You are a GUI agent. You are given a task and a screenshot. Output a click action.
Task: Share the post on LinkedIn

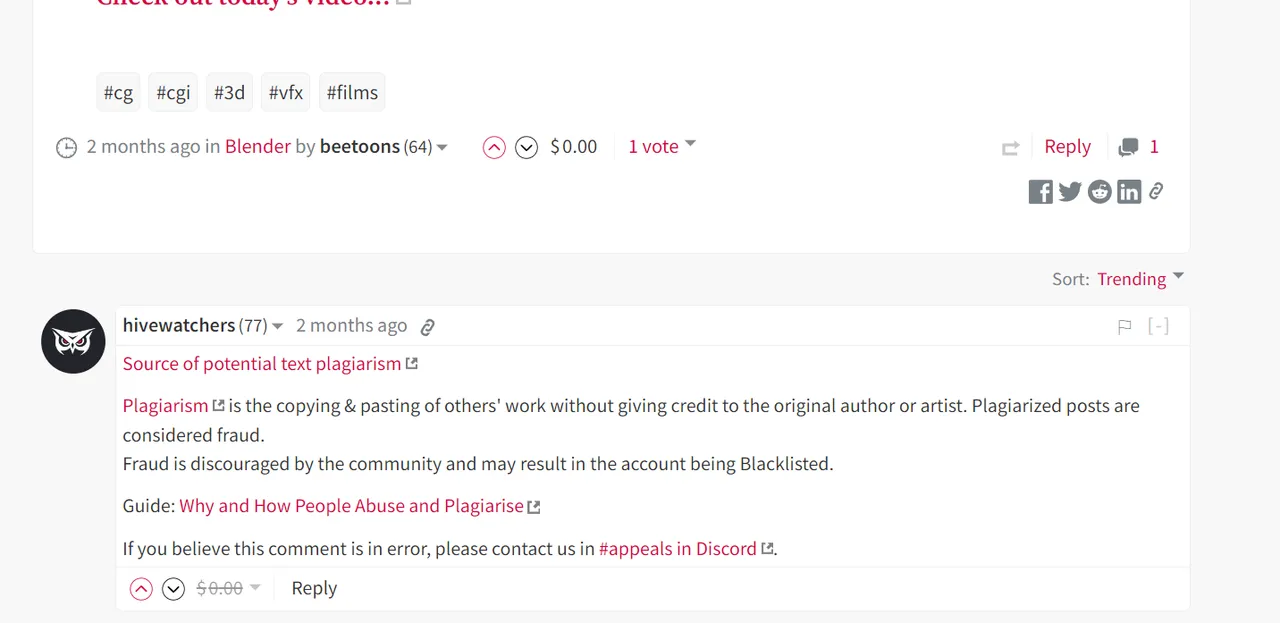click(1129, 192)
